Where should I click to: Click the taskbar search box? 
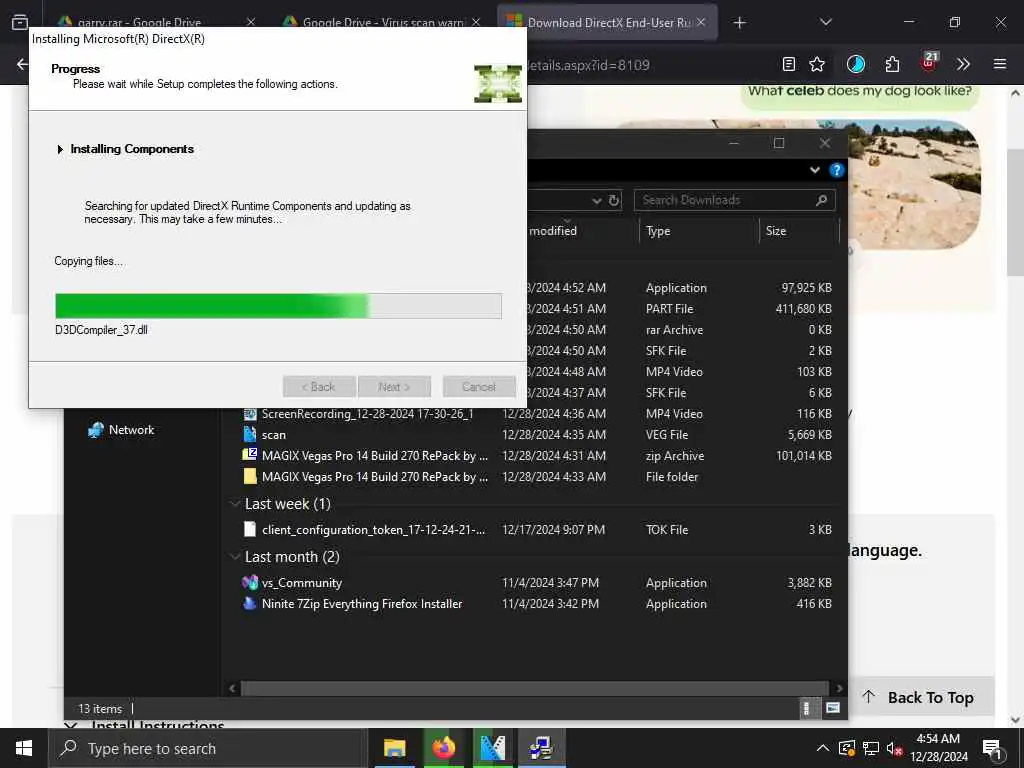coord(208,748)
